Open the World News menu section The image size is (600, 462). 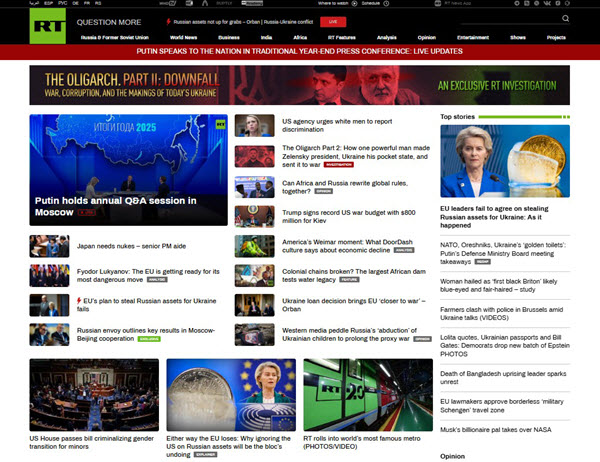coord(183,37)
